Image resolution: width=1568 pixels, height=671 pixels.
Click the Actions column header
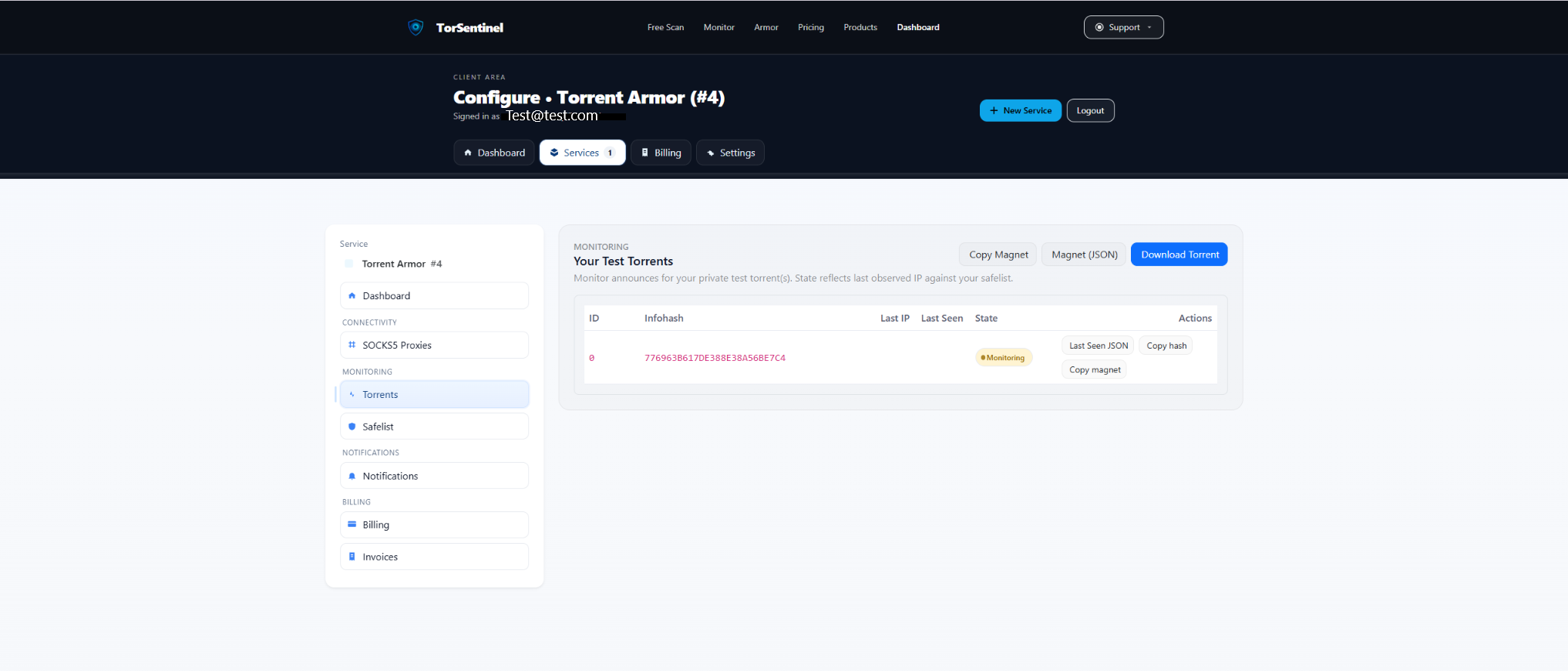(1195, 318)
